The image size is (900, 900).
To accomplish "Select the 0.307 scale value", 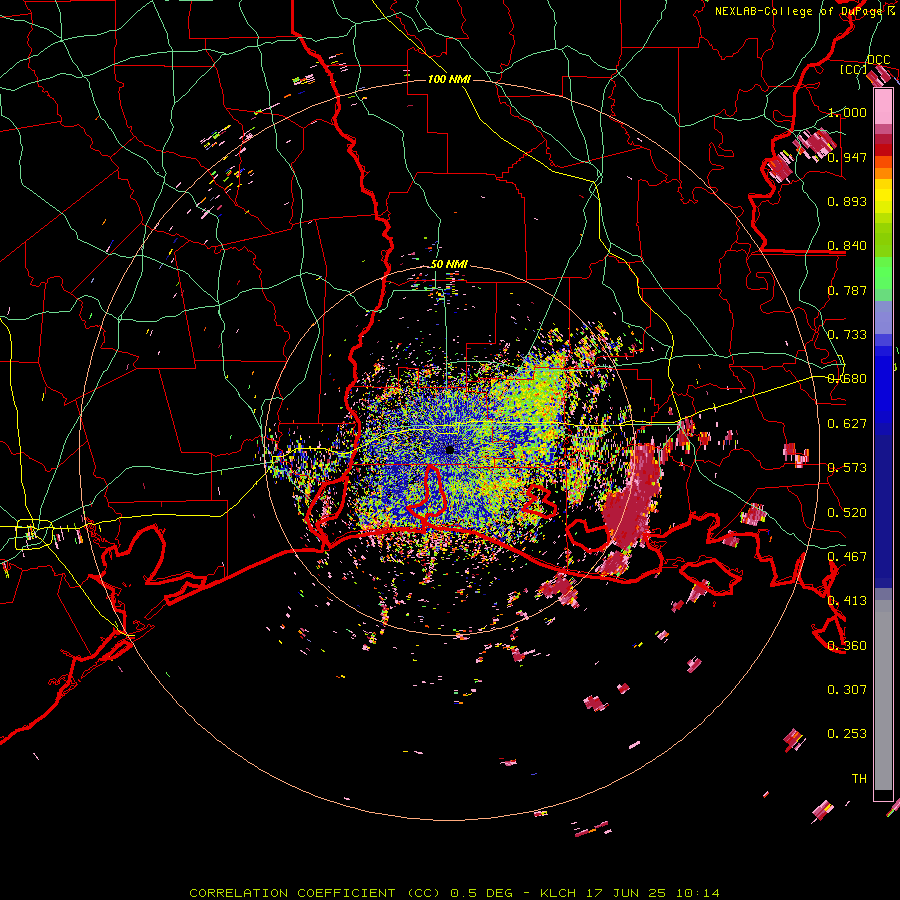I will click(847, 690).
